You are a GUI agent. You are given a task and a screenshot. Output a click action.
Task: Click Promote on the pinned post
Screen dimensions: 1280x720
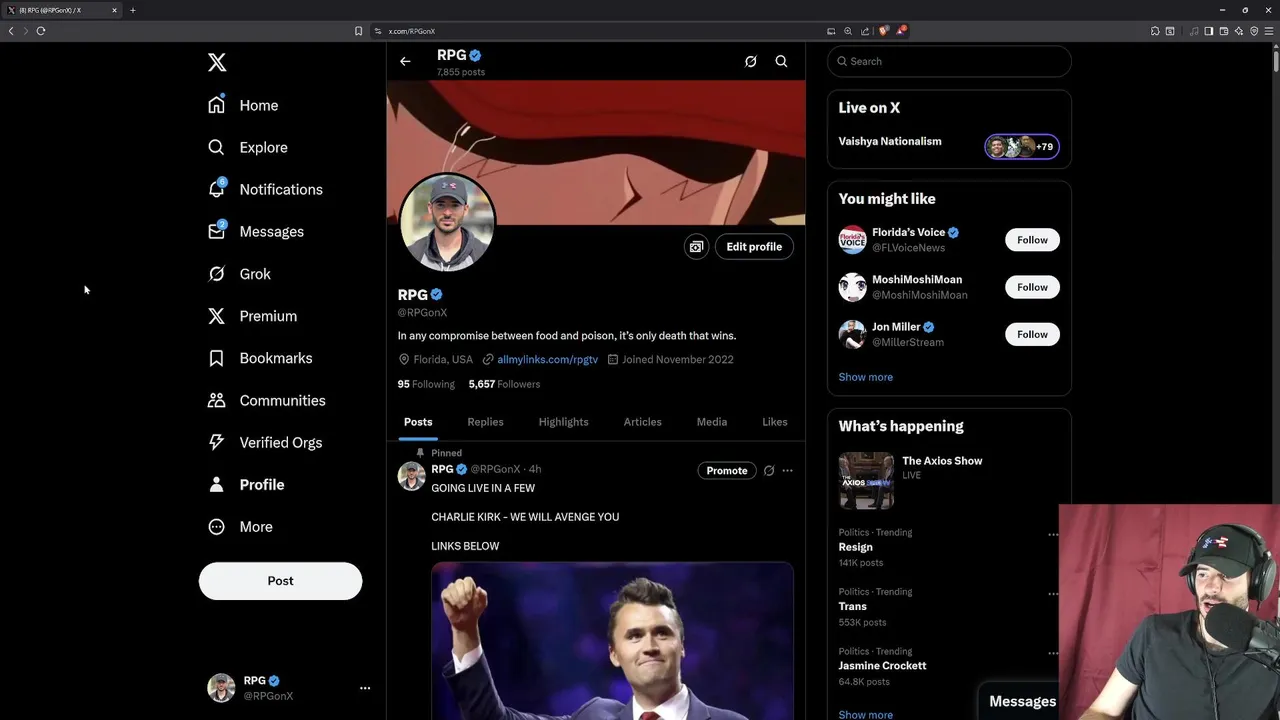point(727,470)
